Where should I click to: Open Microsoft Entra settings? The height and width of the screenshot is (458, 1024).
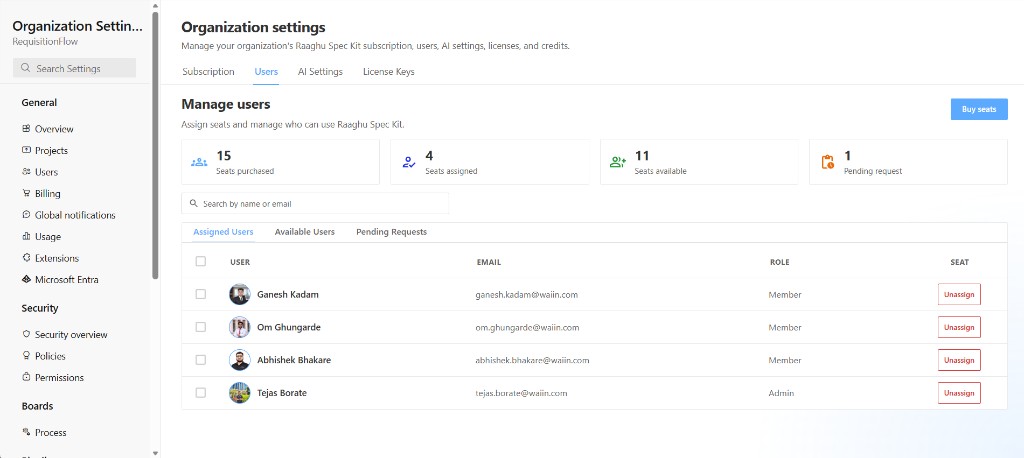67,280
